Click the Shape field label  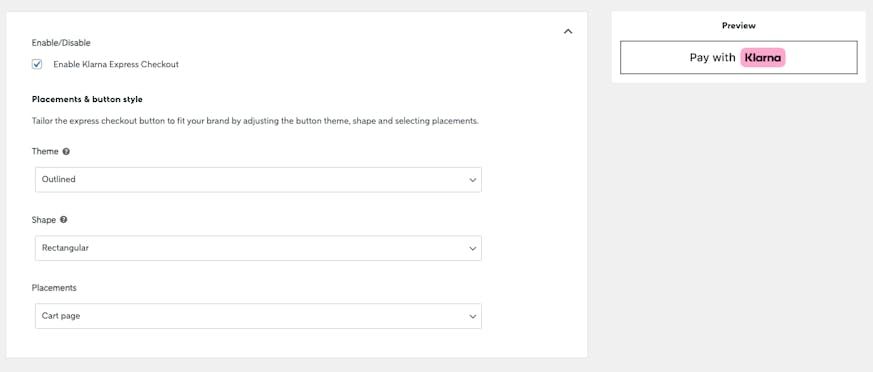click(x=44, y=220)
